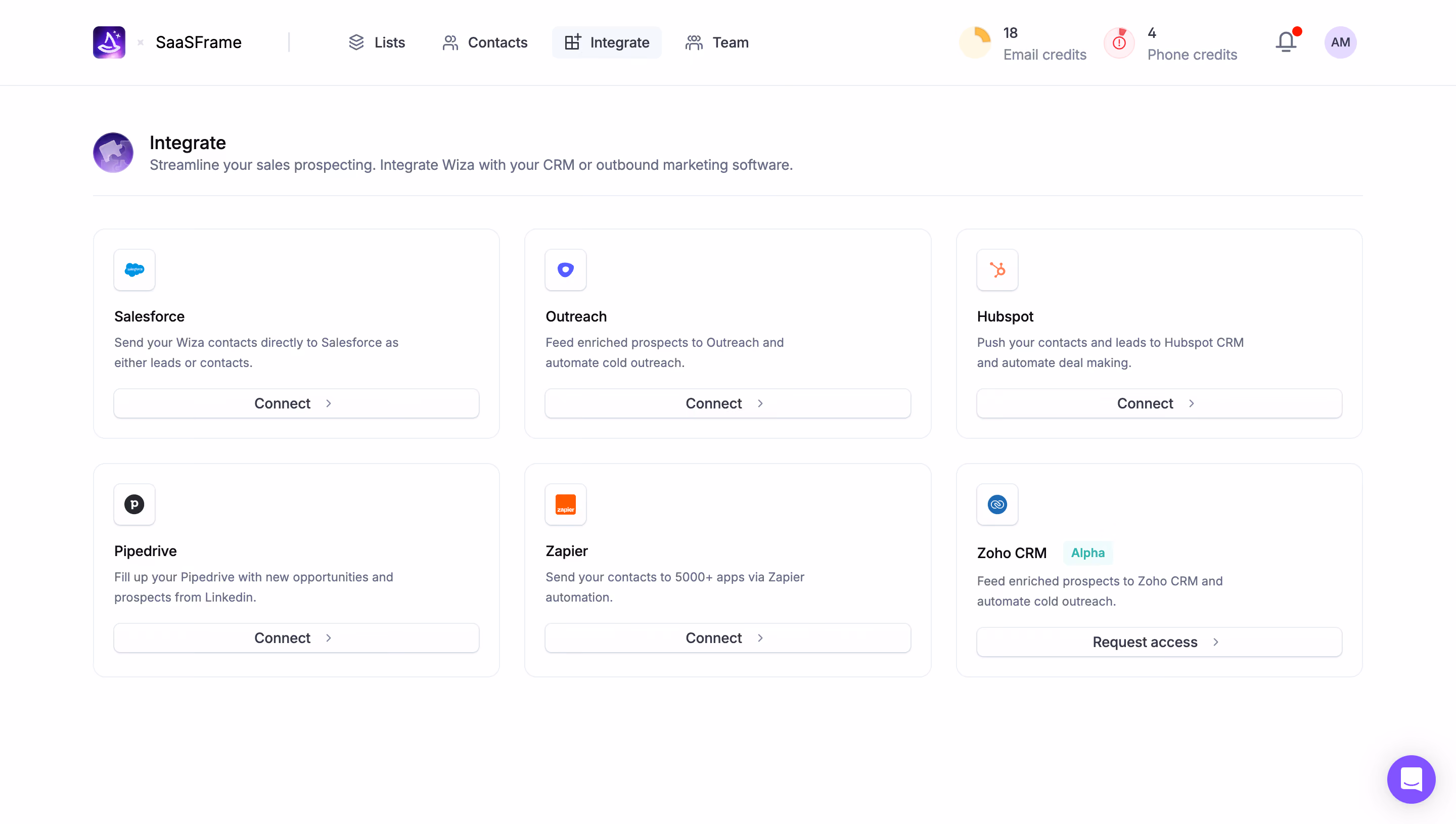Click the Wiza wizard hat logo

click(109, 42)
